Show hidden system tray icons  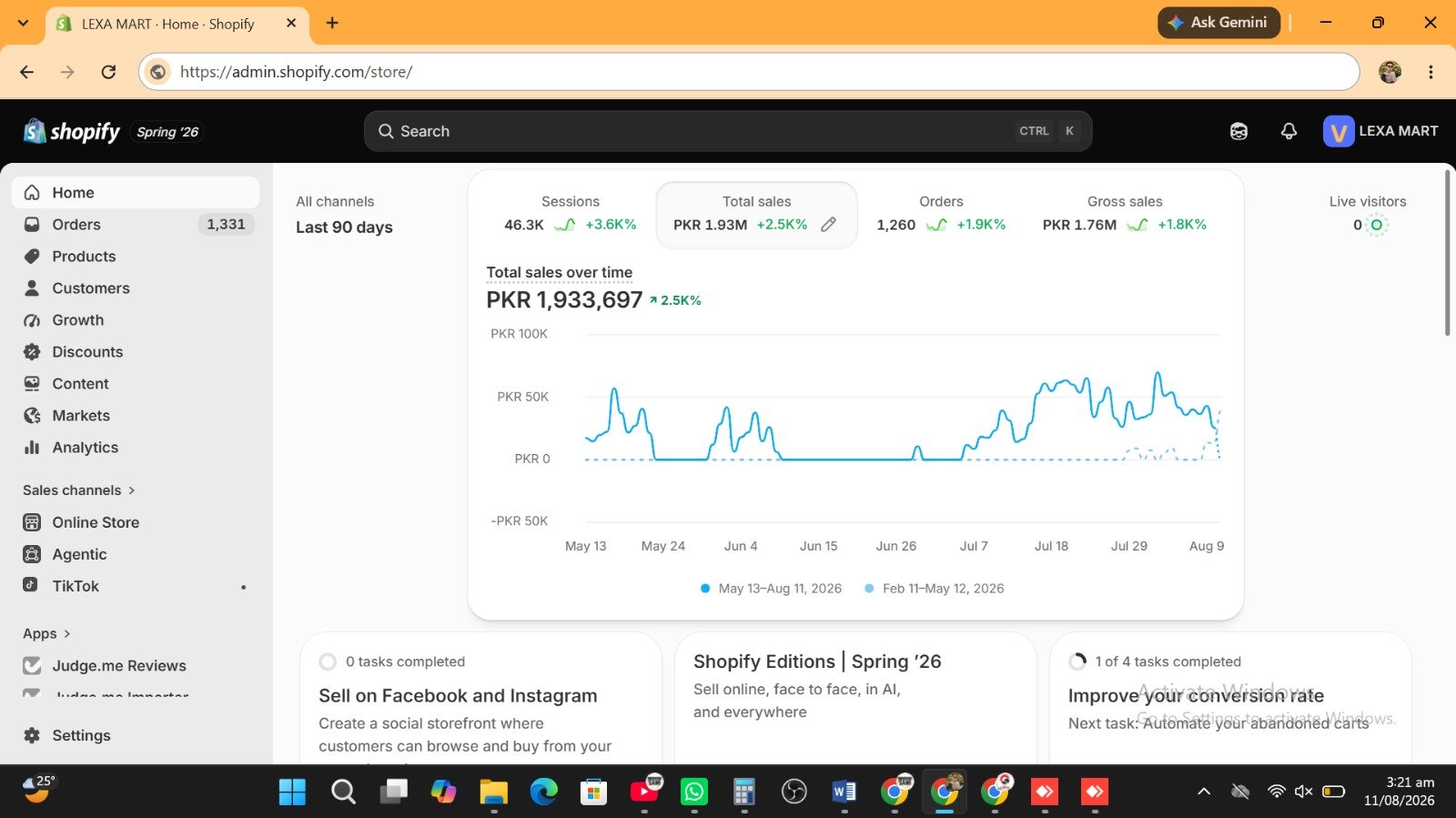(1204, 792)
